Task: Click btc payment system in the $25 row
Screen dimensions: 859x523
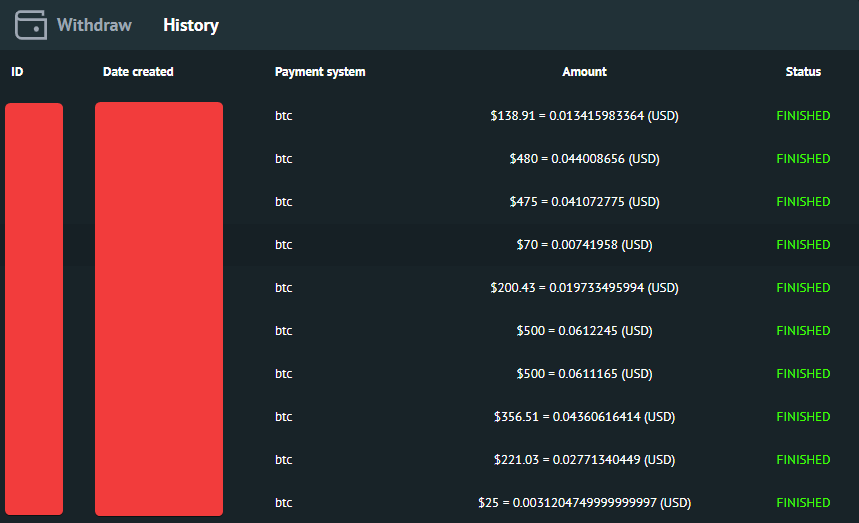Action: coord(283,503)
